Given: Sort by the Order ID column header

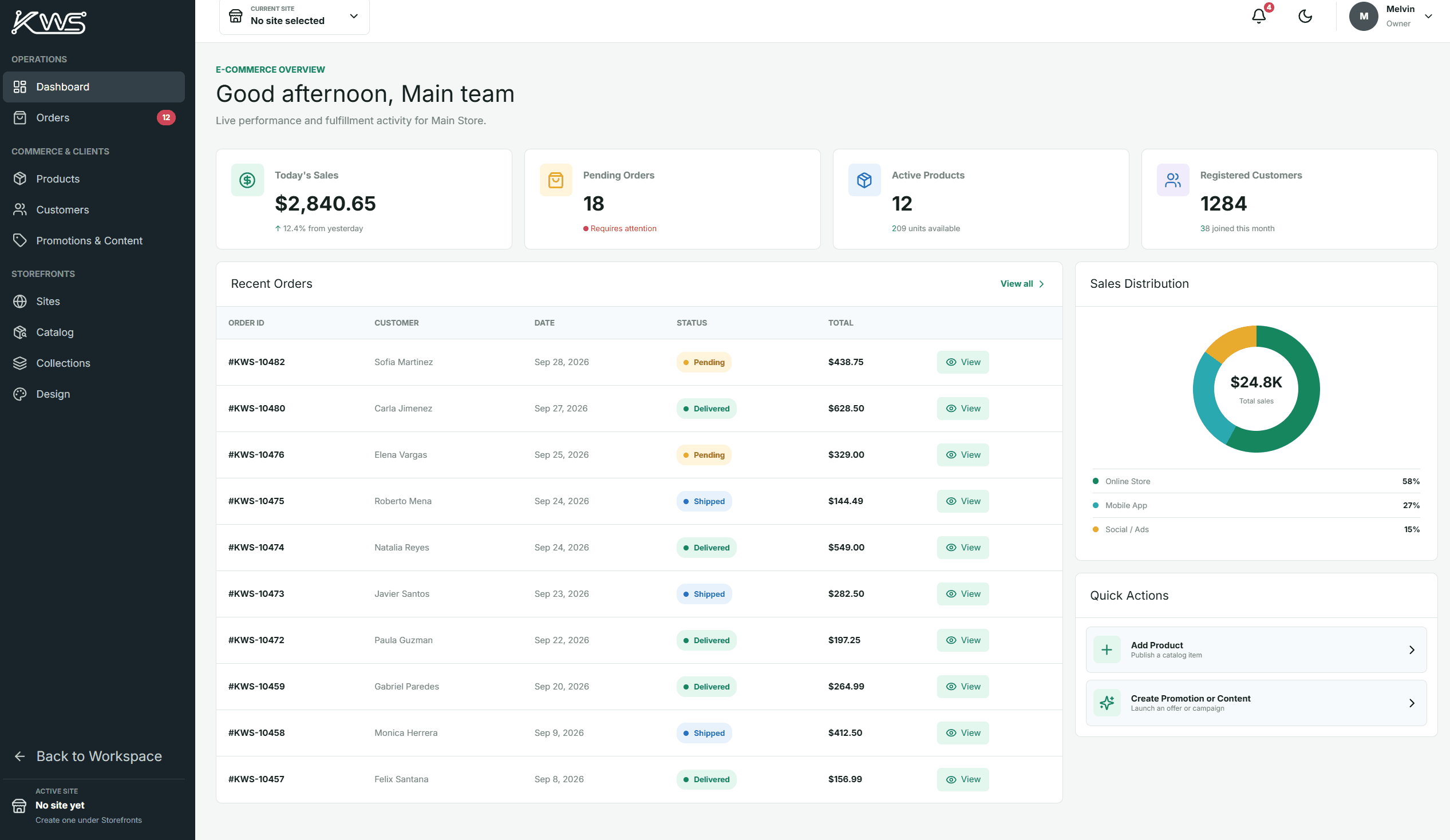Looking at the screenshot, I should (246, 323).
